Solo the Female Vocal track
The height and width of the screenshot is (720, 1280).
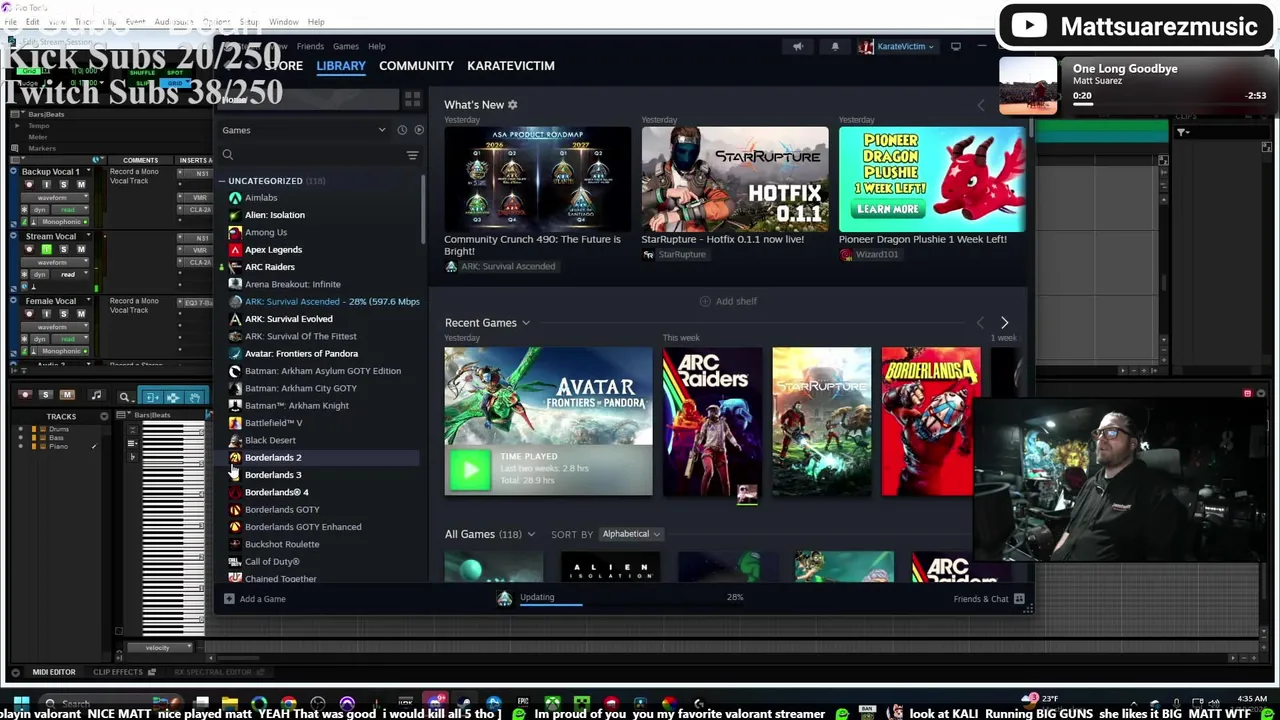(63, 314)
